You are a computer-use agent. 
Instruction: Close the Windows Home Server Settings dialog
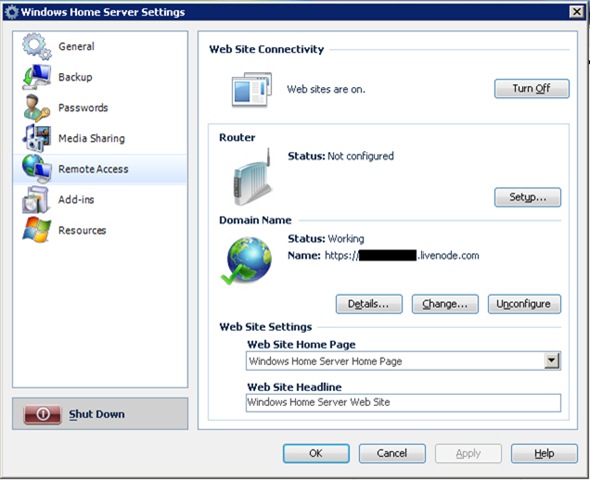(x=576, y=12)
